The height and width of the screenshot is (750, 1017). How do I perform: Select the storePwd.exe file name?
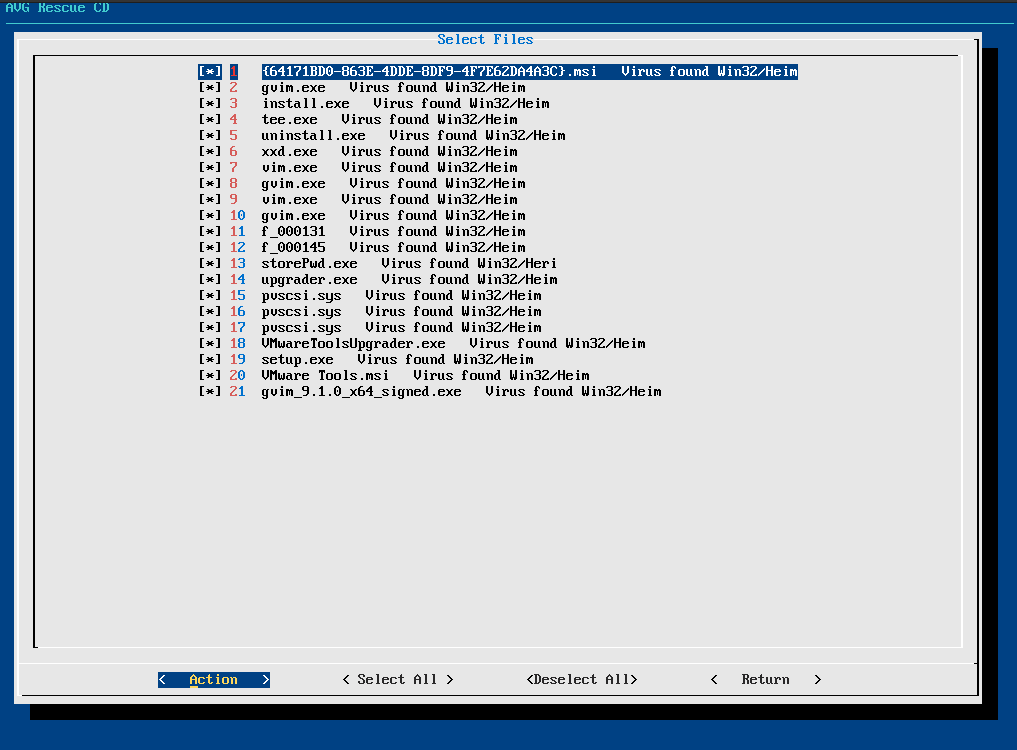coord(309,263)
